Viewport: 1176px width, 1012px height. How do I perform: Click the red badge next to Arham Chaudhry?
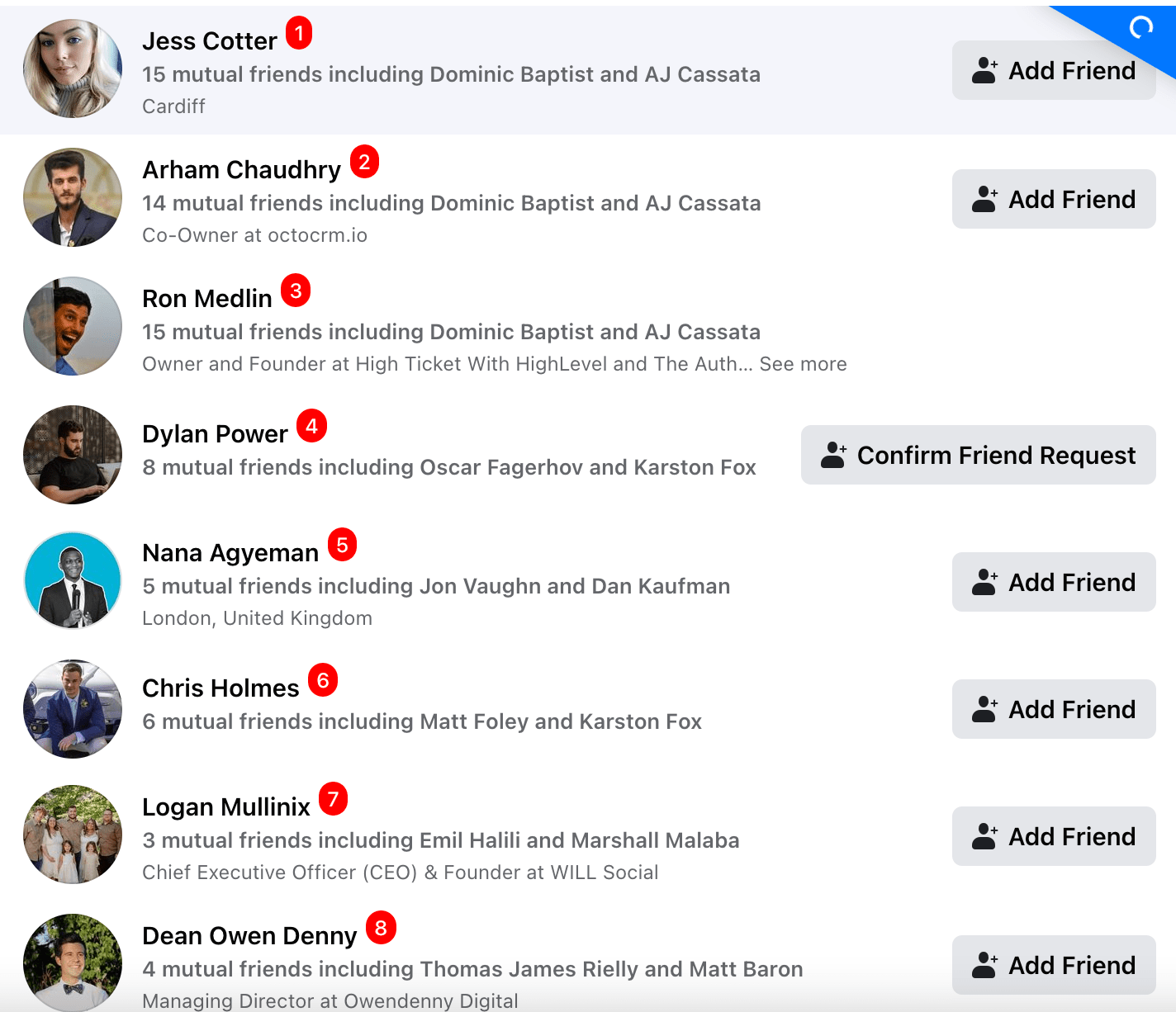click(364, 162)
